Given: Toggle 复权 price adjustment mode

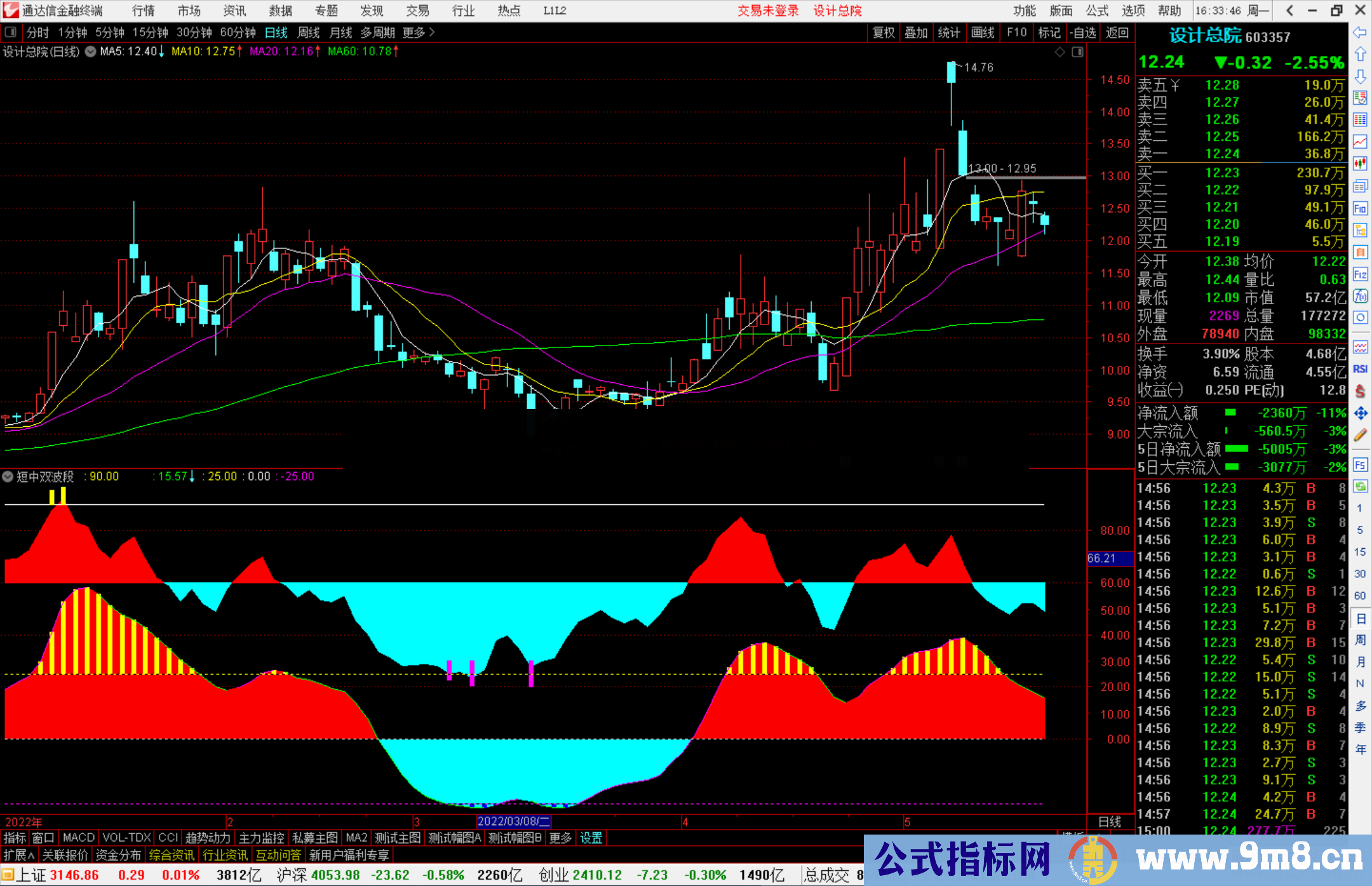Looking at the screenshot, I should 884,32.
